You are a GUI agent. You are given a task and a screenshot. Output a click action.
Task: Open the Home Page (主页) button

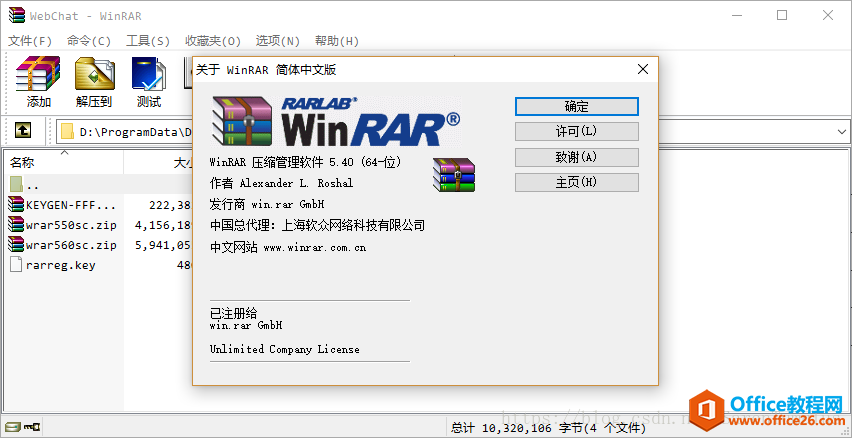(576, 182)
